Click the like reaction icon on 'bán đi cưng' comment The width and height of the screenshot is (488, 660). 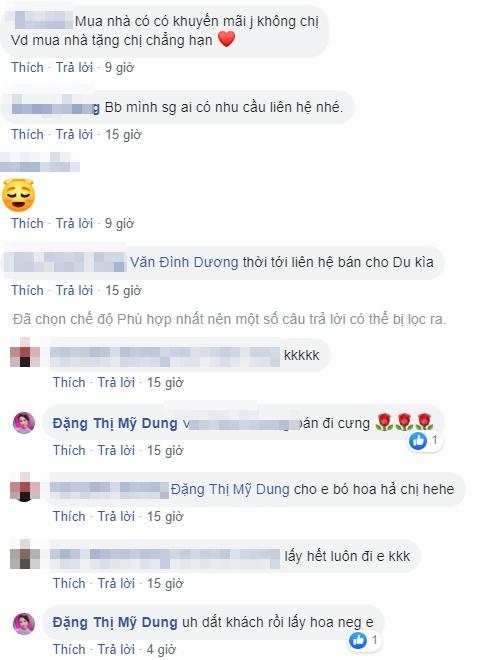coord(418,441)
